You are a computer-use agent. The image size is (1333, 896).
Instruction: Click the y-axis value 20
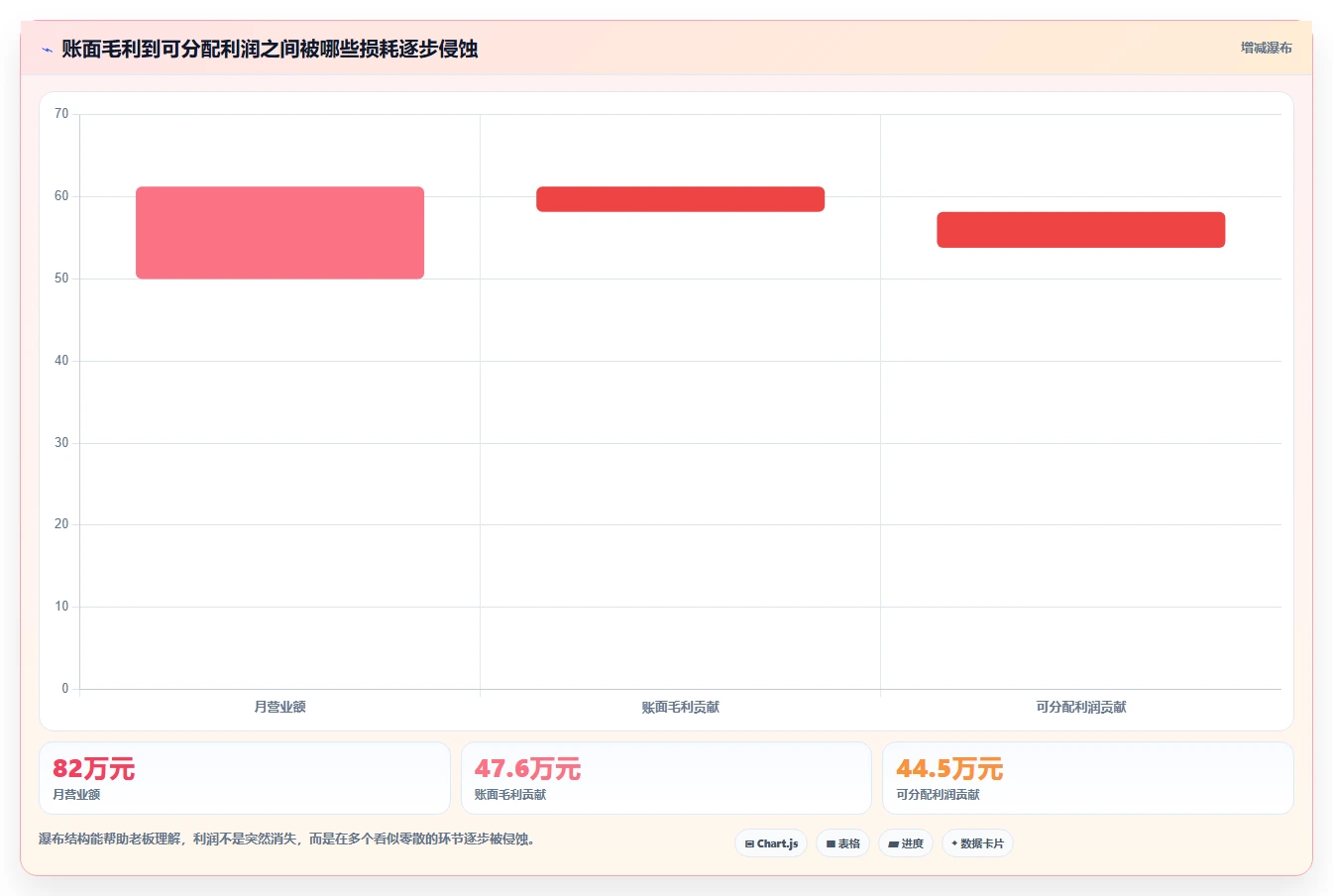pos(61,524)
